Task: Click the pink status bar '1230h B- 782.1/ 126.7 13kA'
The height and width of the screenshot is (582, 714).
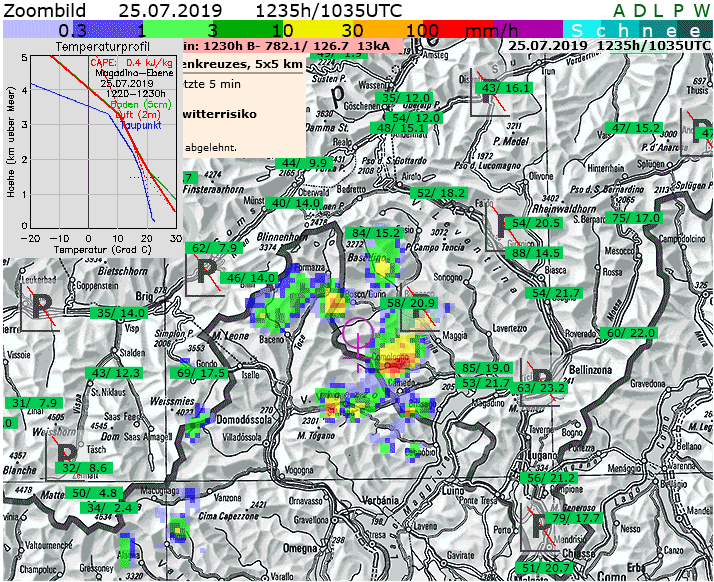Action: point(293,46)
